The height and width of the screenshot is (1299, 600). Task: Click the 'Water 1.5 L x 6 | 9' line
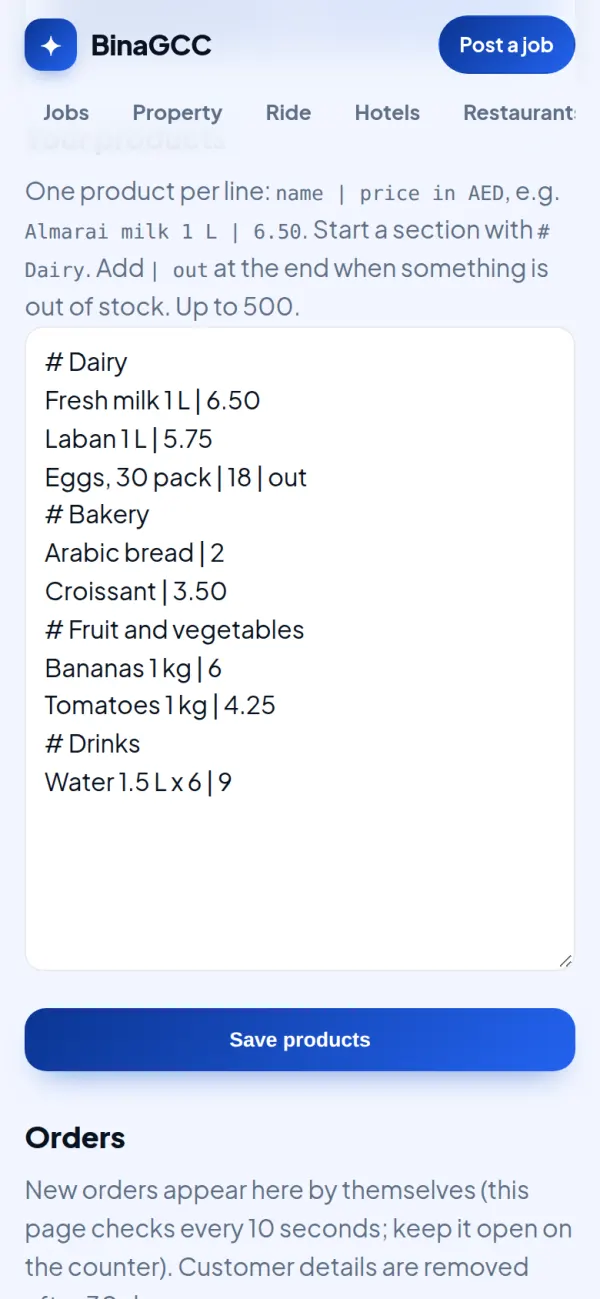pos(139,782)
